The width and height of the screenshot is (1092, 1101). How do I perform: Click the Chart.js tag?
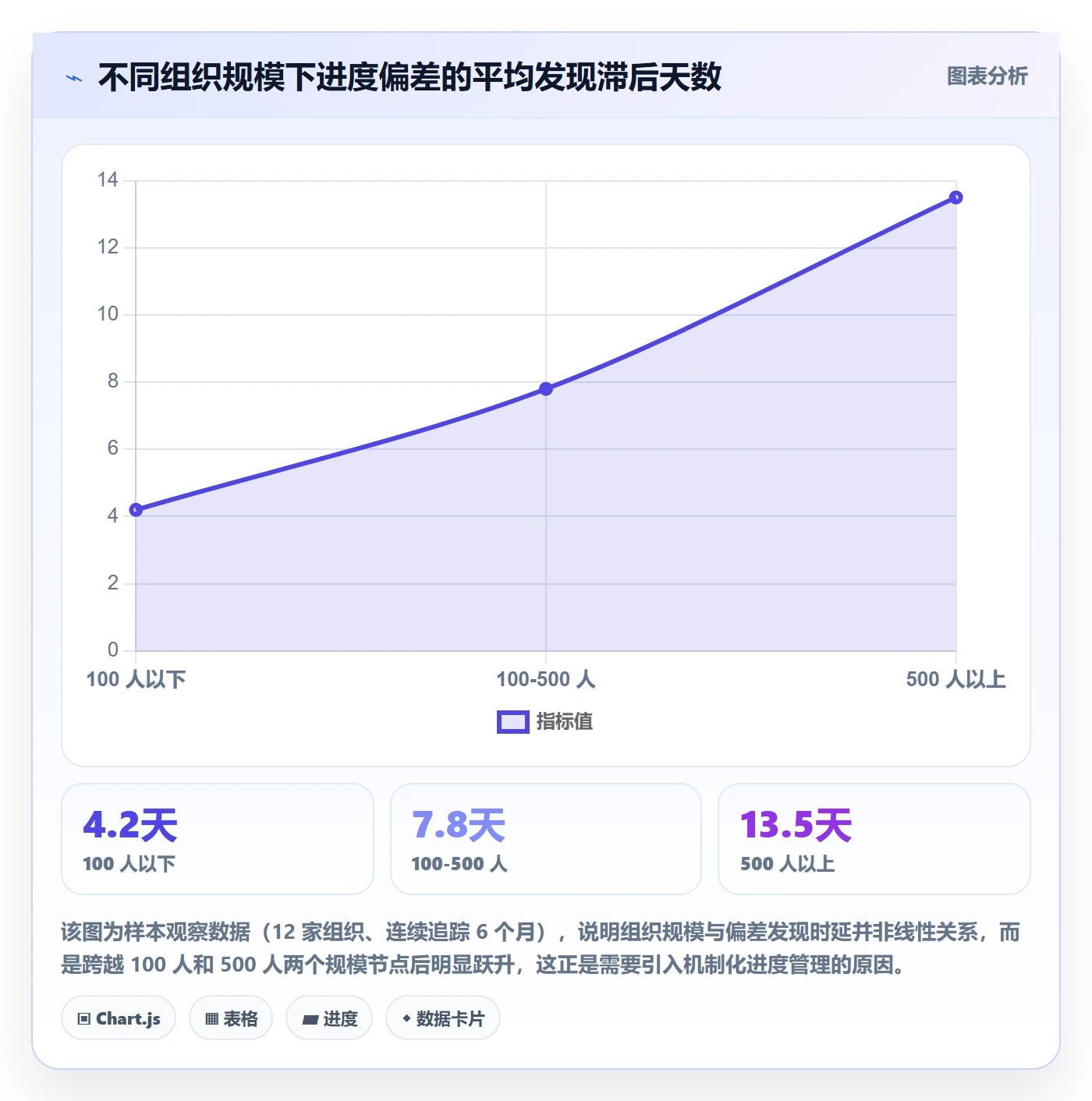pyautogui.click(x=119, y=1018)
